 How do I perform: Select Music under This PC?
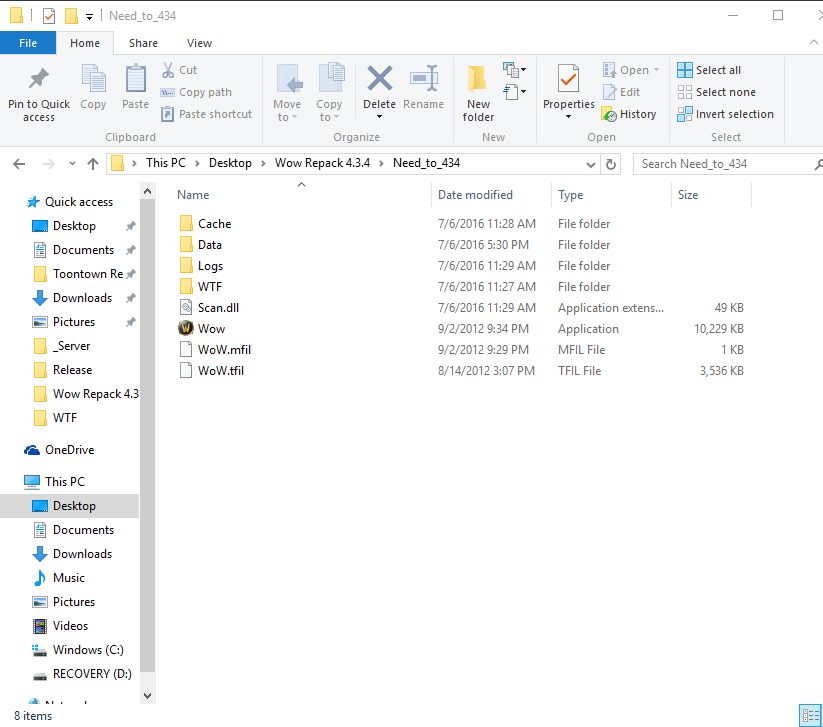(x=59, y=578)
